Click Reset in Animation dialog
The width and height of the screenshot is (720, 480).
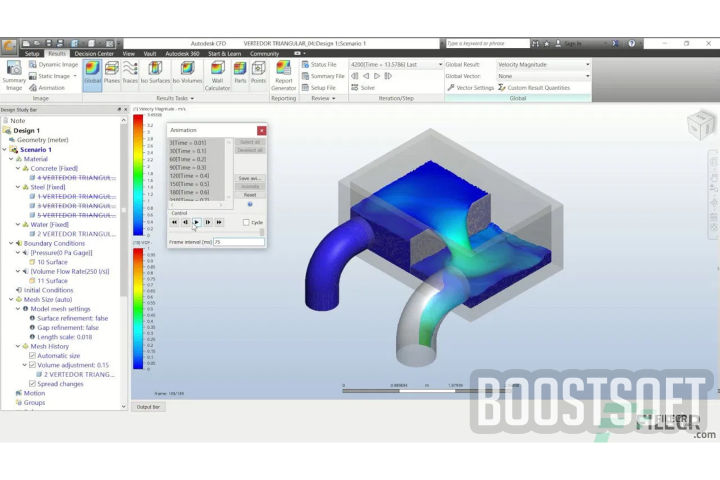(250, 195)
